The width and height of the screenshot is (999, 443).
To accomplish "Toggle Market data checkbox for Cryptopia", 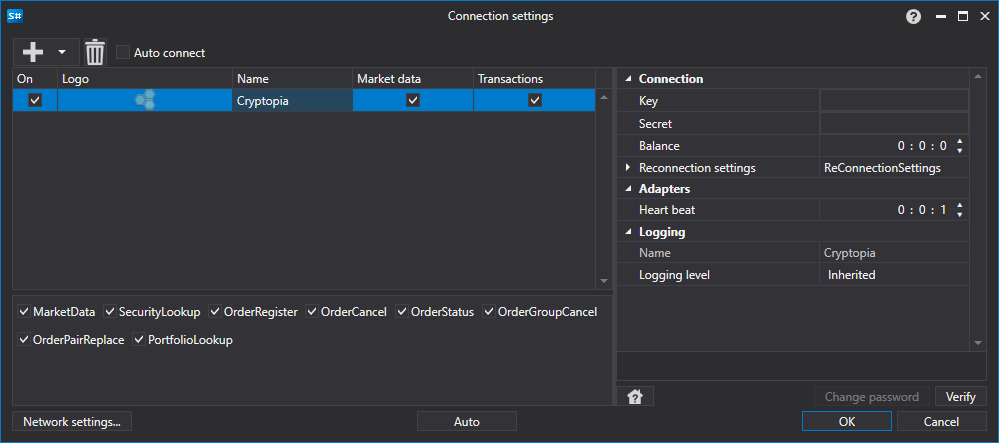I will (x=413, y=100).
